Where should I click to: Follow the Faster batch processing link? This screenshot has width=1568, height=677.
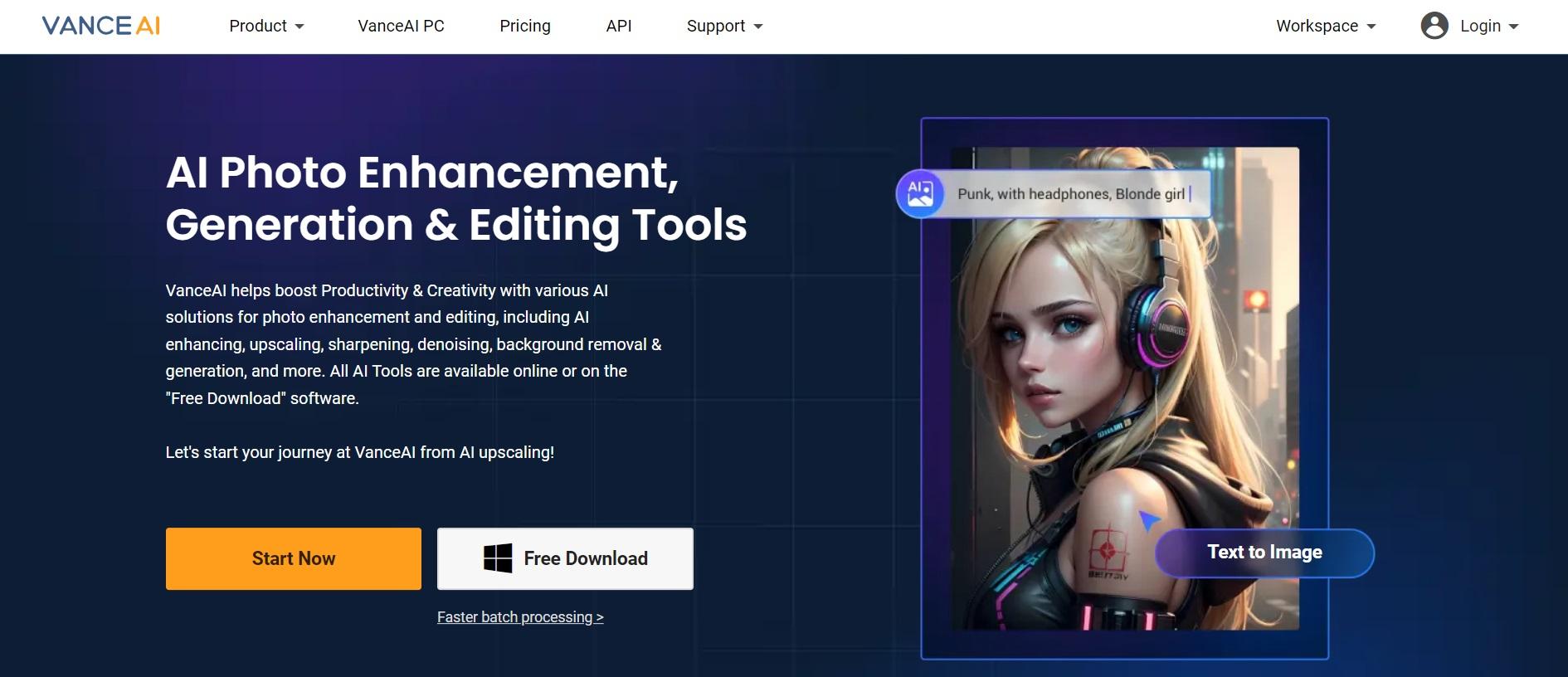[520, 617]
